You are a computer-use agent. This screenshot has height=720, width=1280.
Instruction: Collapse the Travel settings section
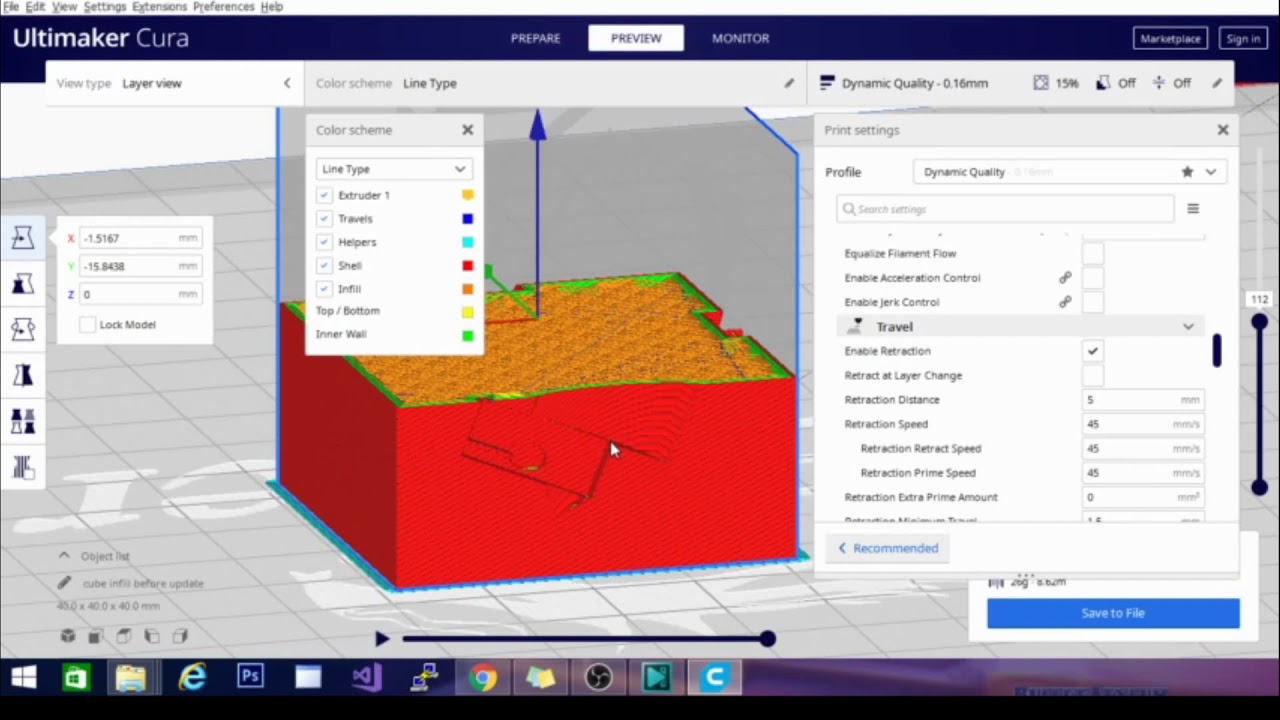(1188, 327)
